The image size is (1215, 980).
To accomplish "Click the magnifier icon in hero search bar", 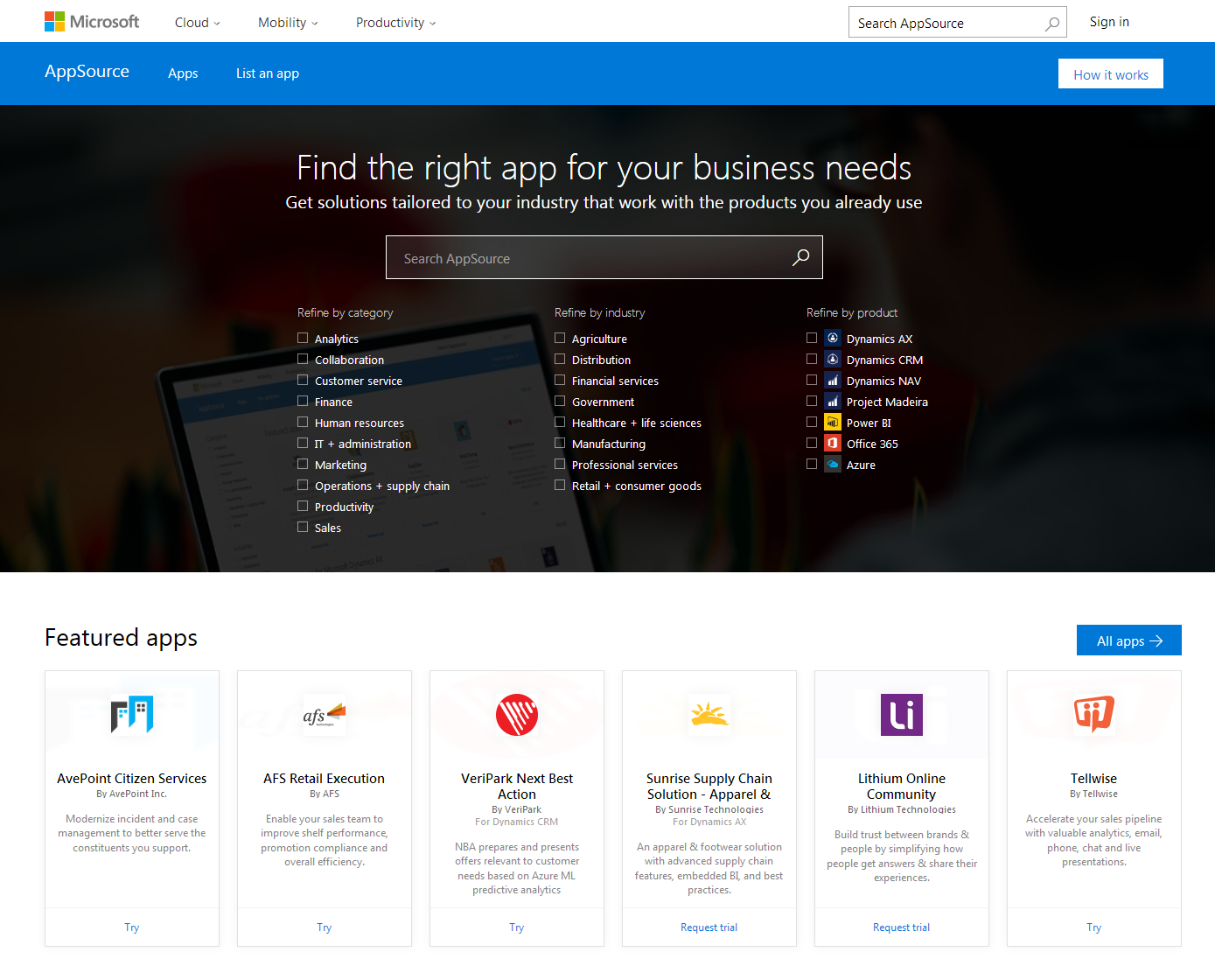I will tap(800, 257).
